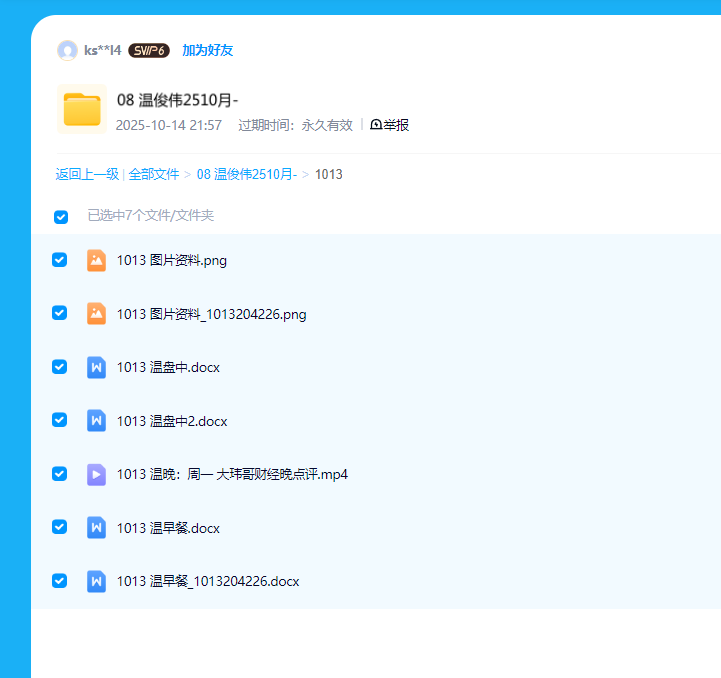Screen dimensions: 721x678
Task: Click 加为好友 to add friend
Action: tap(207, 50)
